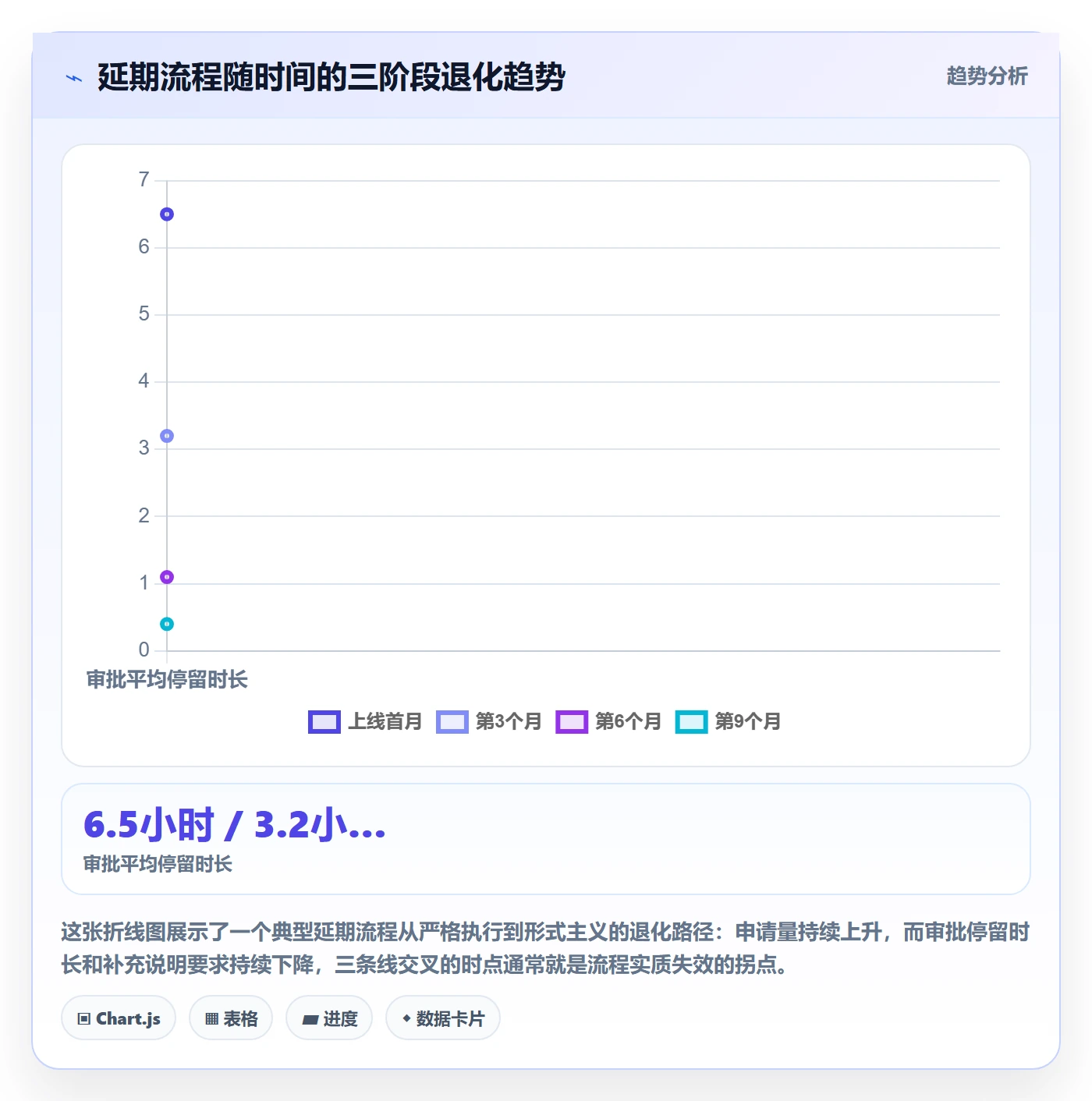Click the 3.2 data point on the chart
Screen dimensions: 1092x1101
tap(167, 436)
